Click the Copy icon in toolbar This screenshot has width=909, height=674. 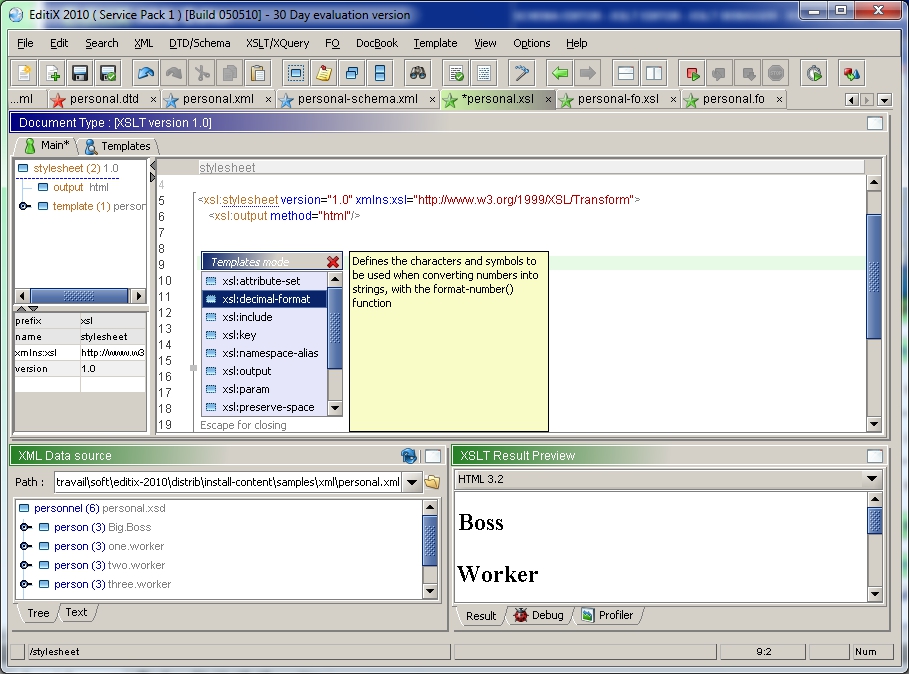point(230,73)
